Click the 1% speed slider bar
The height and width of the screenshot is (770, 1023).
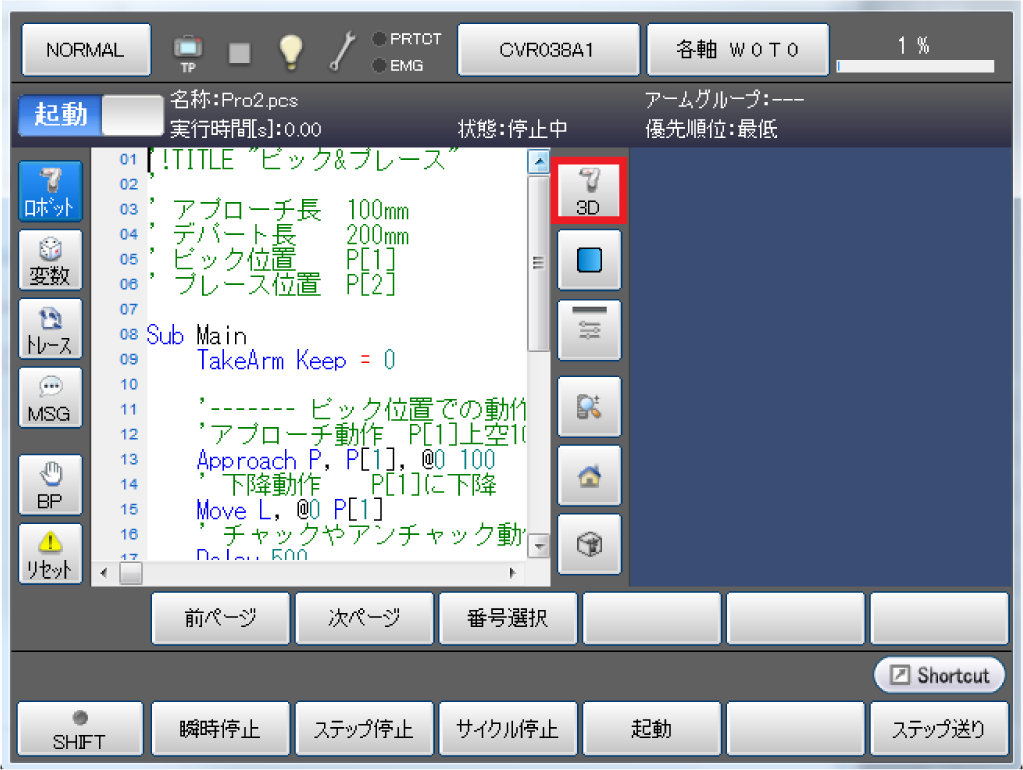click(x=915, y=66)
